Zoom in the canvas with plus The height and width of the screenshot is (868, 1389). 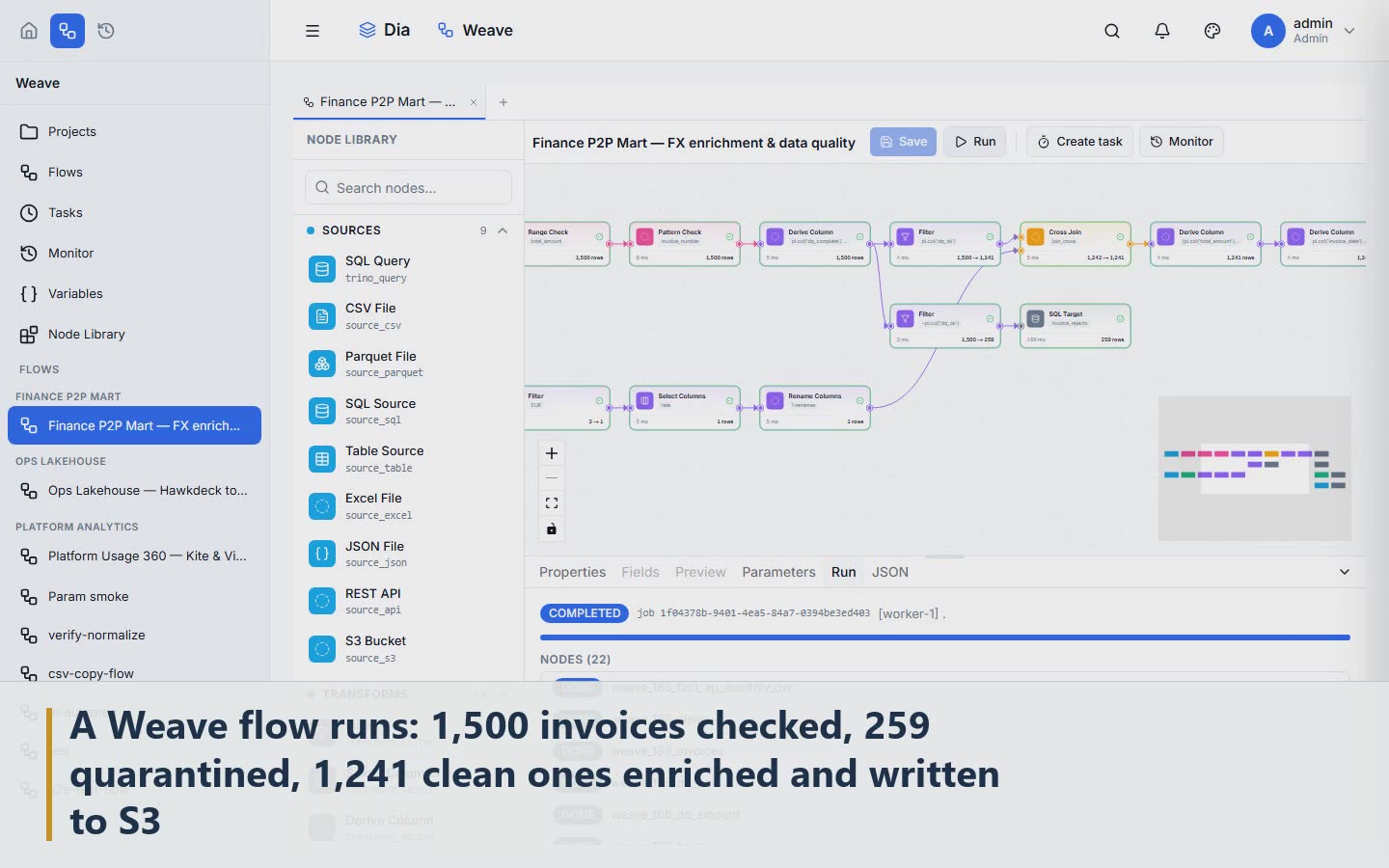[552, 453]
